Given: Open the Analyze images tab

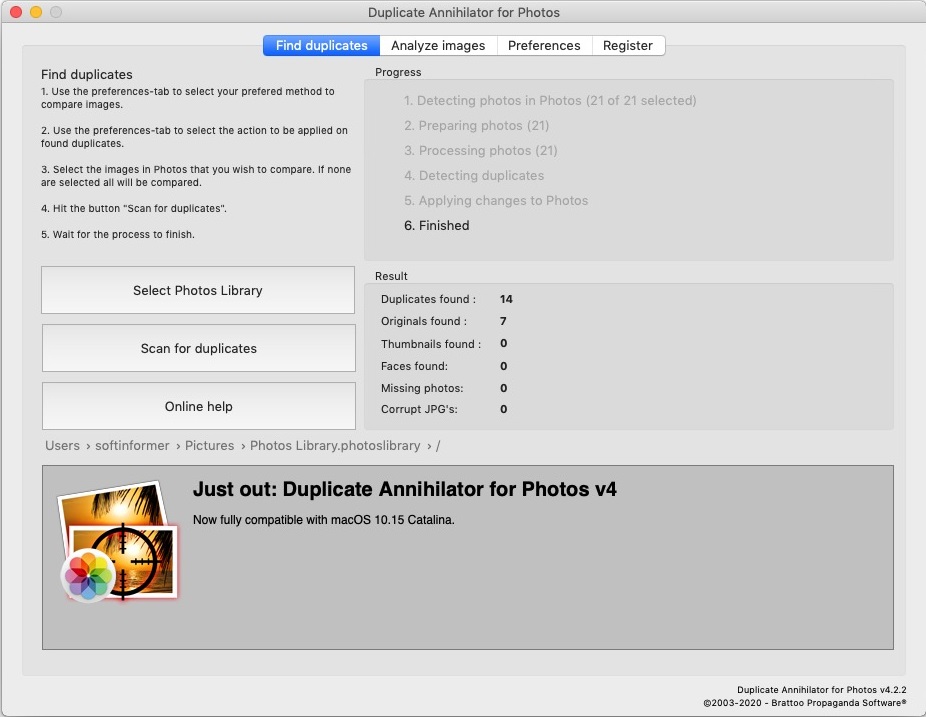Looking at the screenshot, I should pos(438,45).
